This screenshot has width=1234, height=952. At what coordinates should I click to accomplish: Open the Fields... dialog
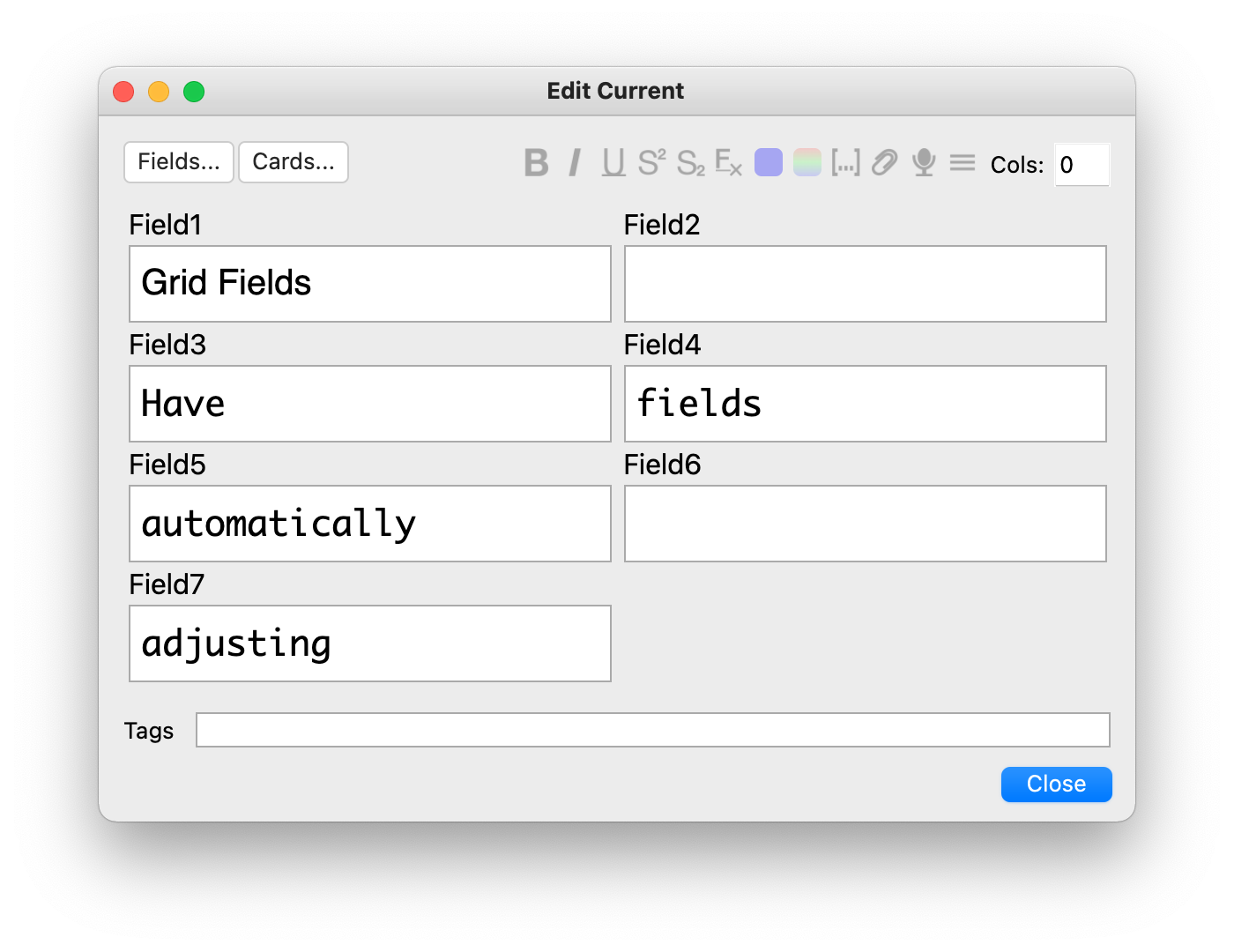[179, 162]
